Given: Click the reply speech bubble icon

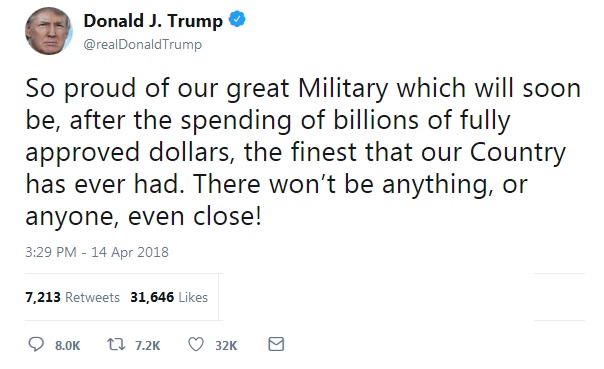Looking at the screenshot, I should 36,344.
